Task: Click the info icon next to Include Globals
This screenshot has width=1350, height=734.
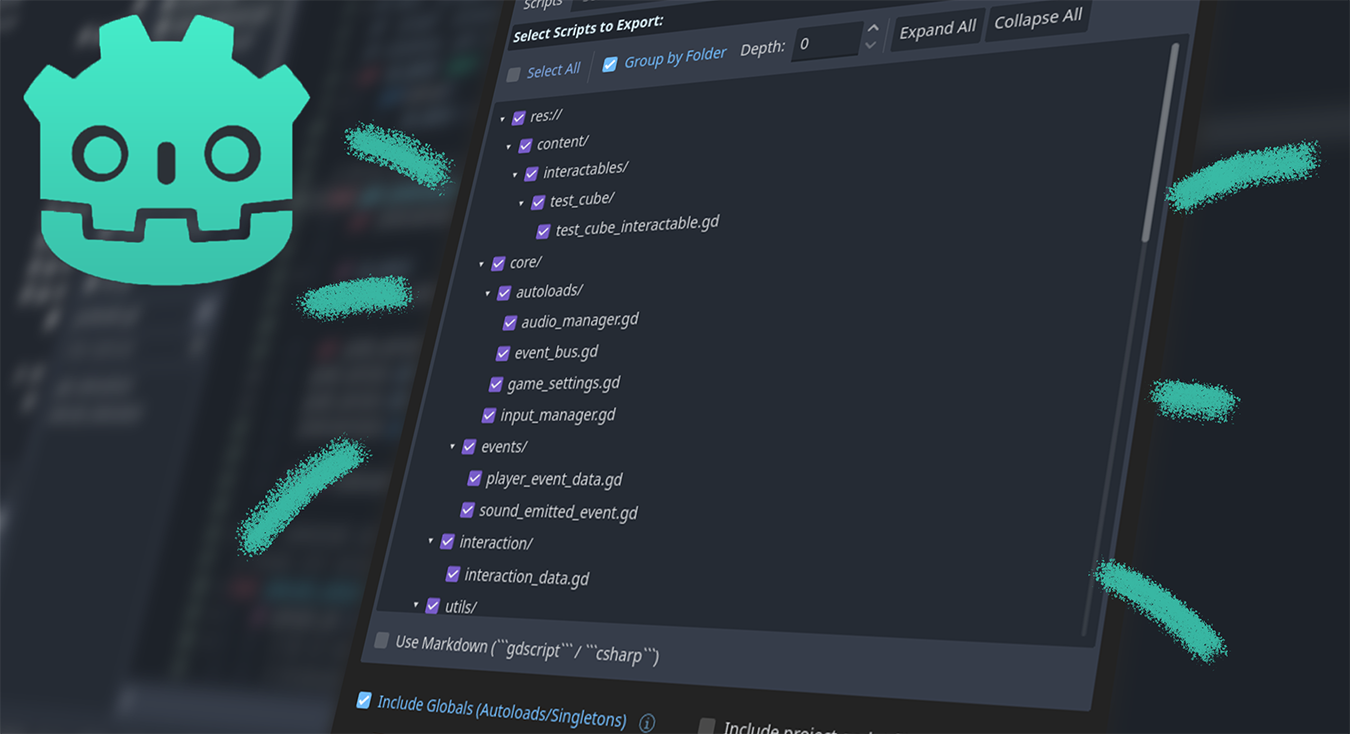Action: tap(647, 722)
